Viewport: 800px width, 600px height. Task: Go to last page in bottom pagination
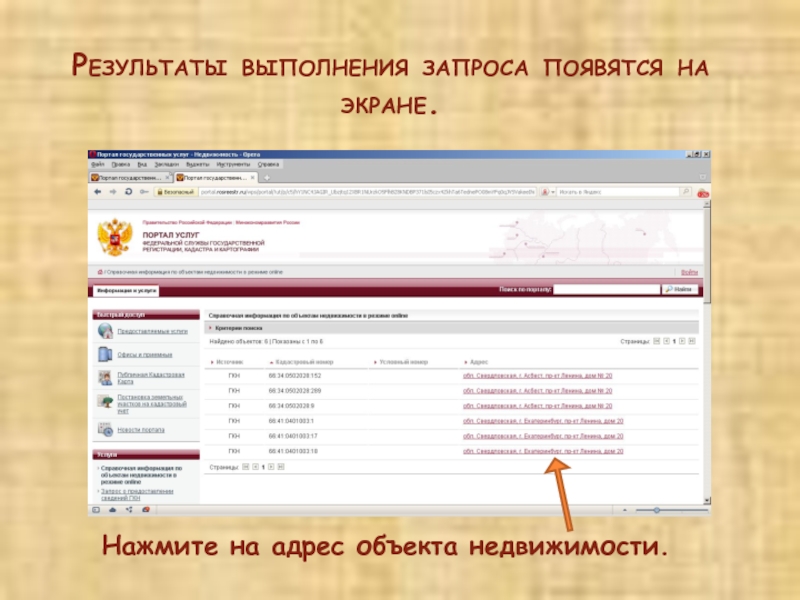click(x=281, y=467)
